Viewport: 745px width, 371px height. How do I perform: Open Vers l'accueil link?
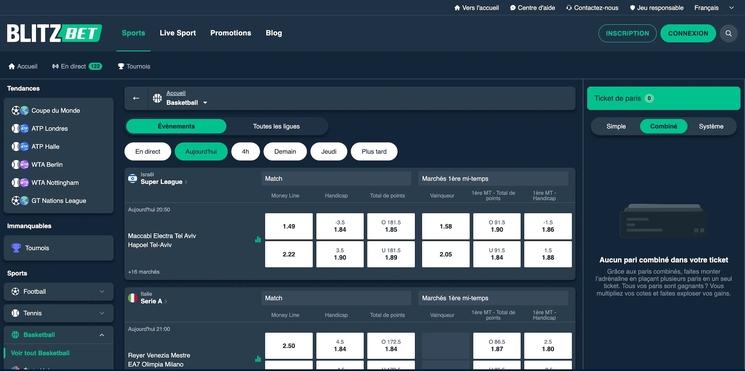pyautogui.click(x=477, y=8)
